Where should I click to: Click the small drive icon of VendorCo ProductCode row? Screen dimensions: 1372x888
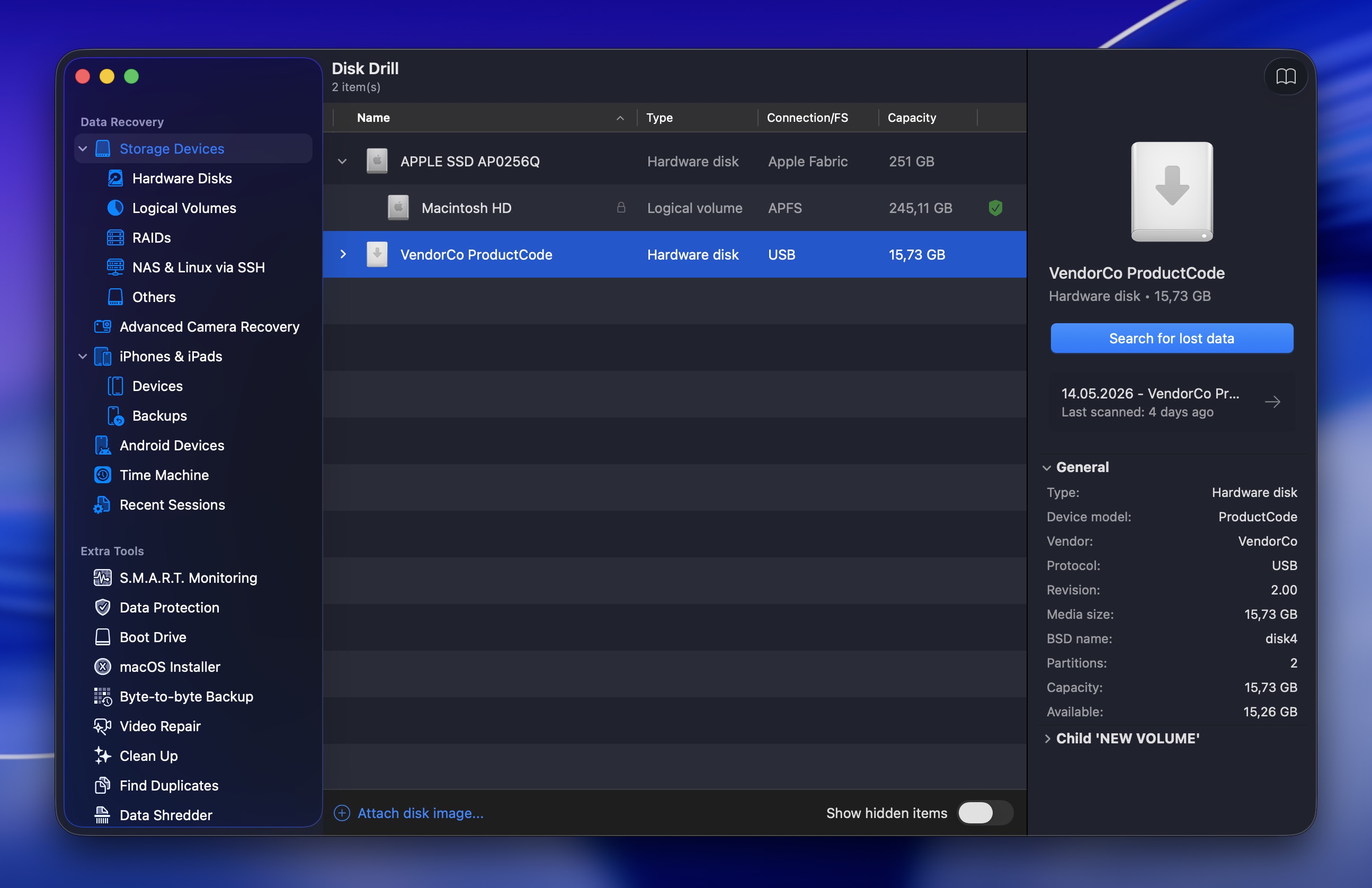point(377,254)
